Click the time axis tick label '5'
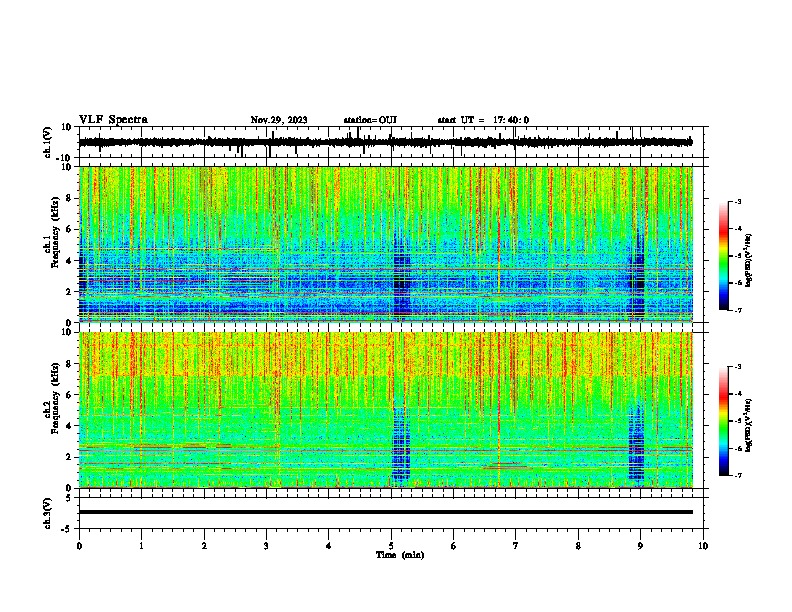 (391, 546)
